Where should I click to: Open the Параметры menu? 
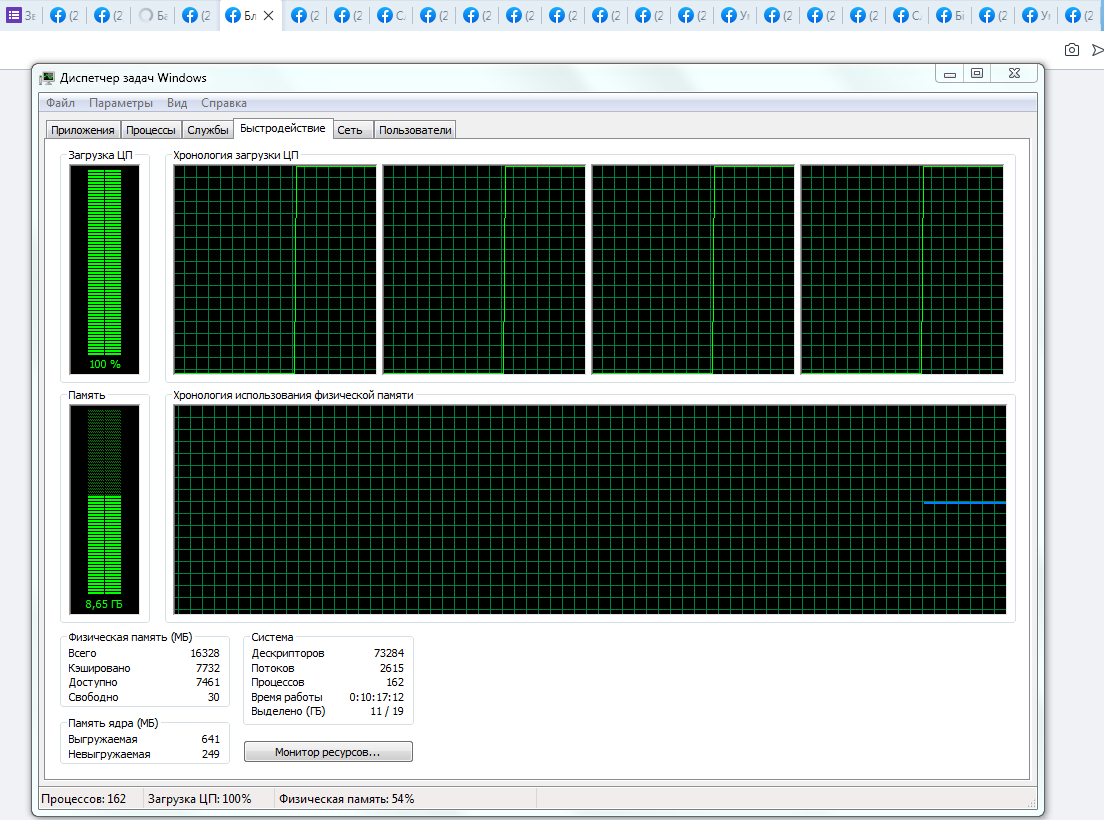click(120, 103)
